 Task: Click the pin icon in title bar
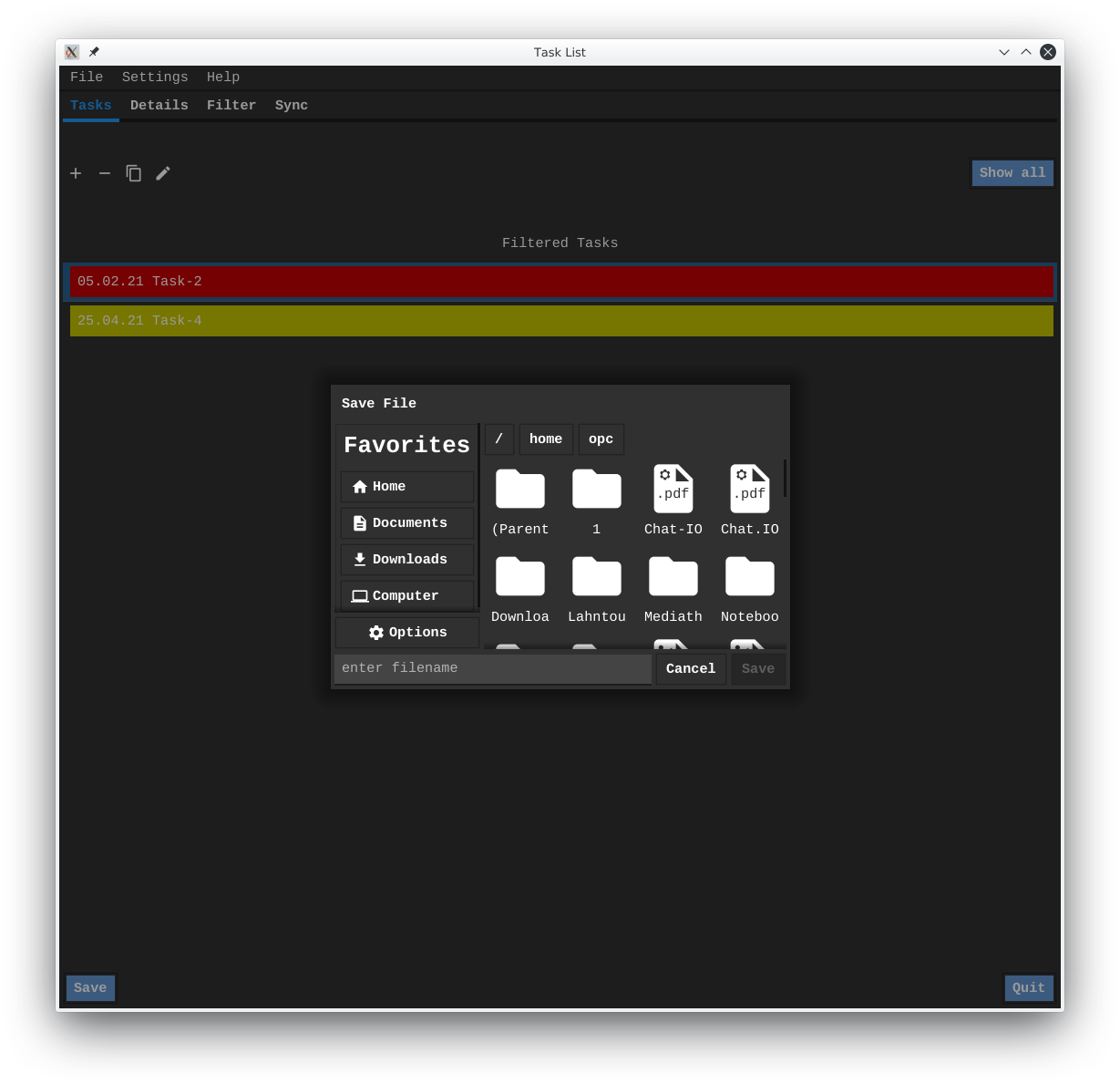coord(94,52)
